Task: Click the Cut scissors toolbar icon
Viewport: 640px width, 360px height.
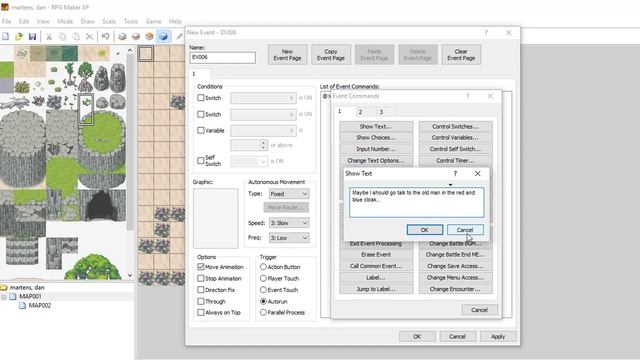Action: [x=49, y=37]
